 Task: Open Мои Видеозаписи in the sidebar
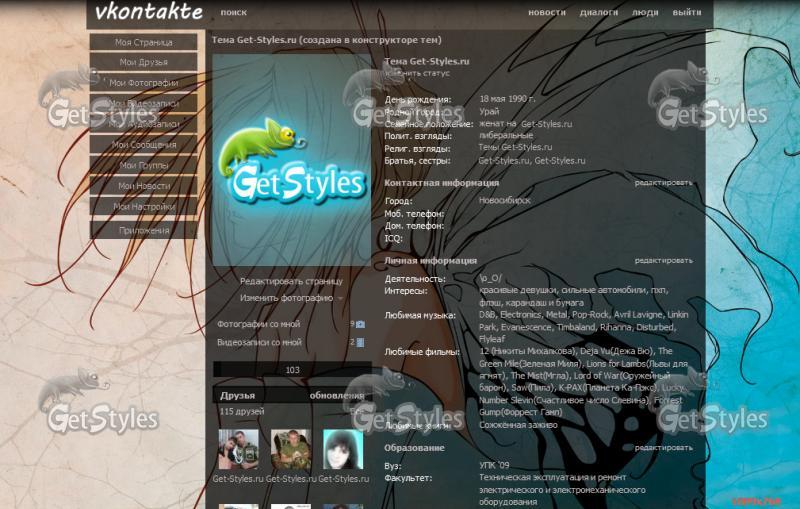[143, 104]
